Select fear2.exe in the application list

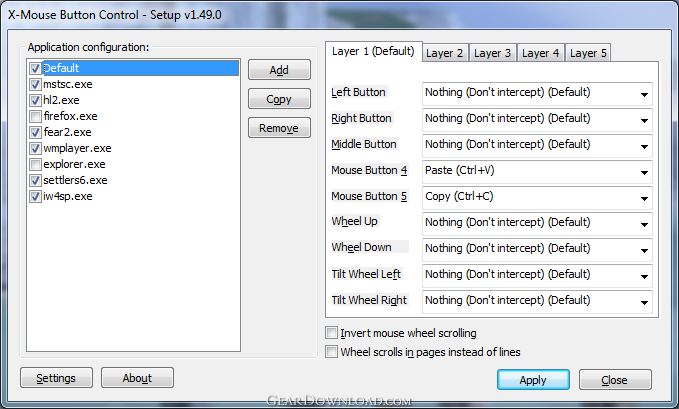pyautogui.click(x=67, y=132)
